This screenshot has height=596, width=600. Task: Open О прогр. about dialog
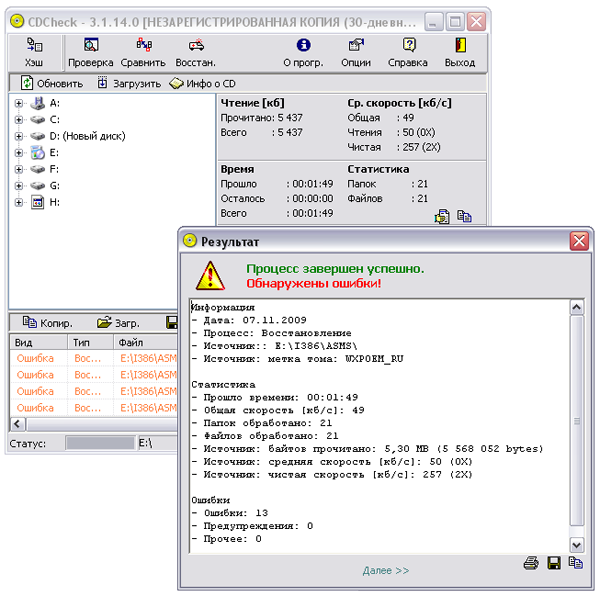303,52
